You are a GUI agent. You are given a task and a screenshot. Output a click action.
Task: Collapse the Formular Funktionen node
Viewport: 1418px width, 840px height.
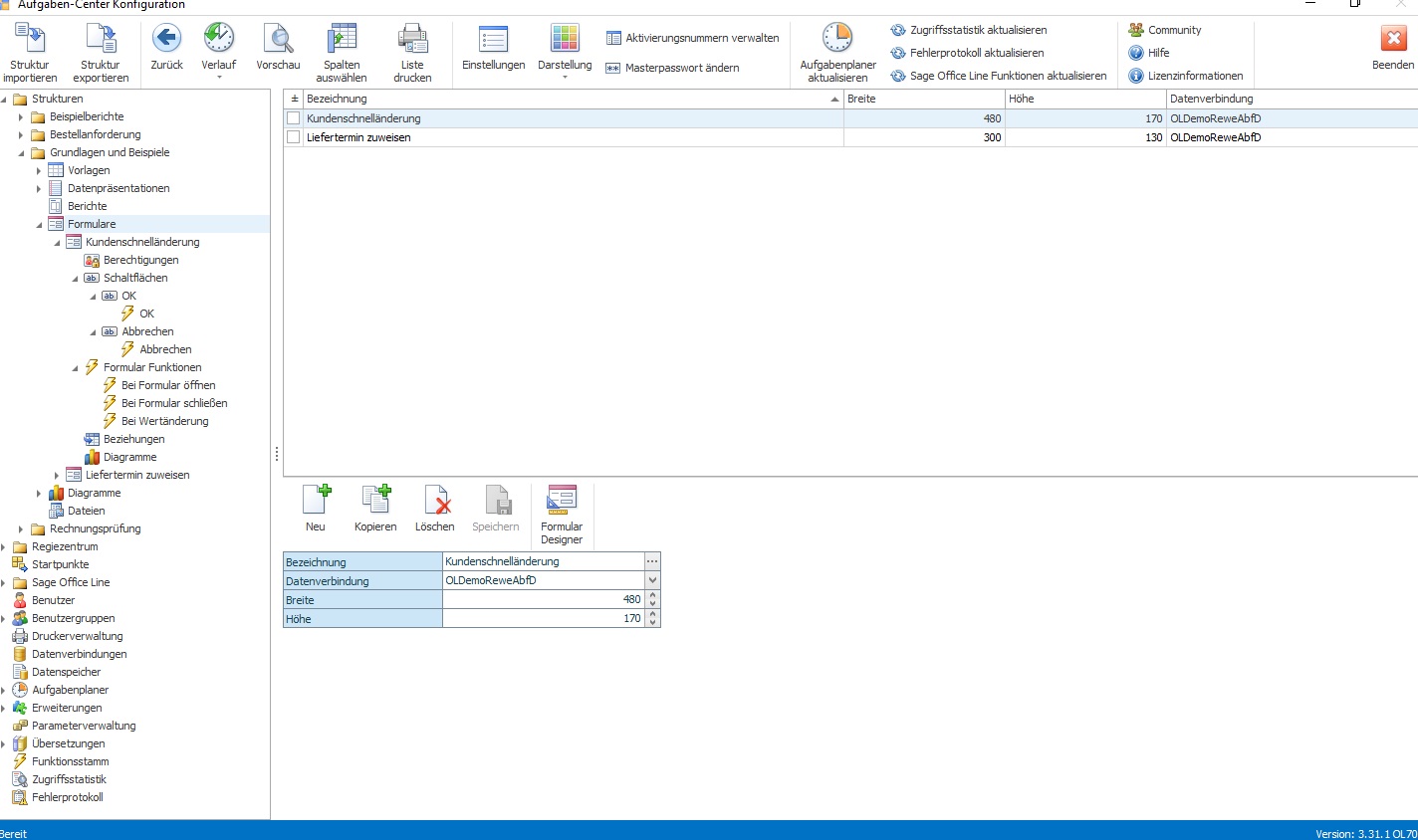[x=75, y=367]
